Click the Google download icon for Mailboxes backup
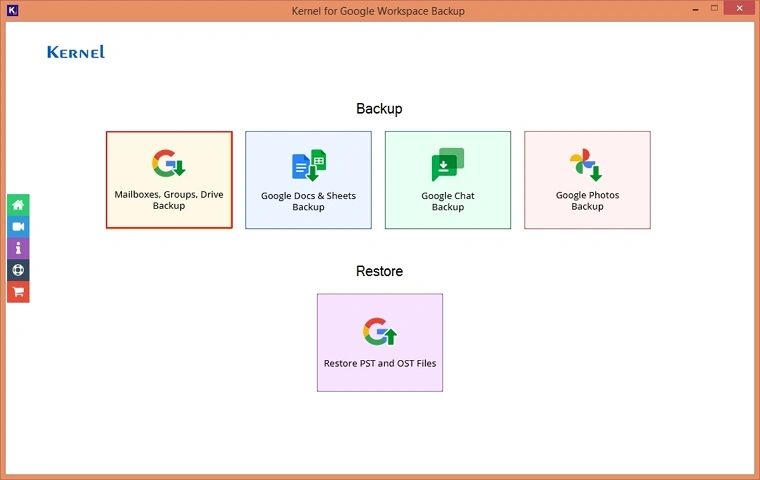The width and height of the screenshot is (760, 480). (x=169, y=163)
